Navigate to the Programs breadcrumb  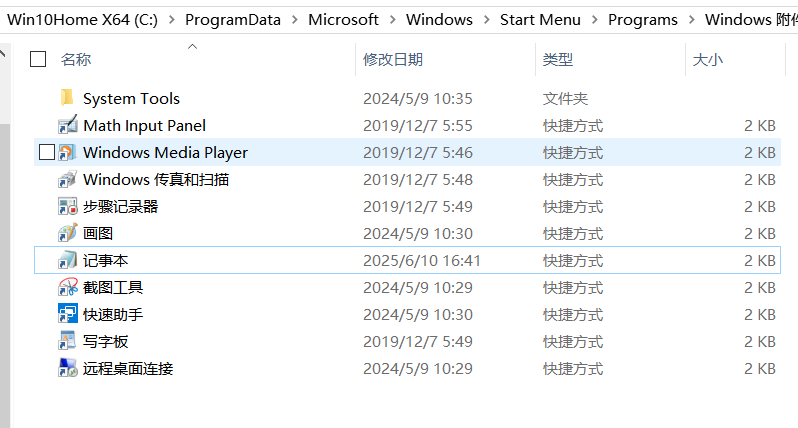click(643, 20)
